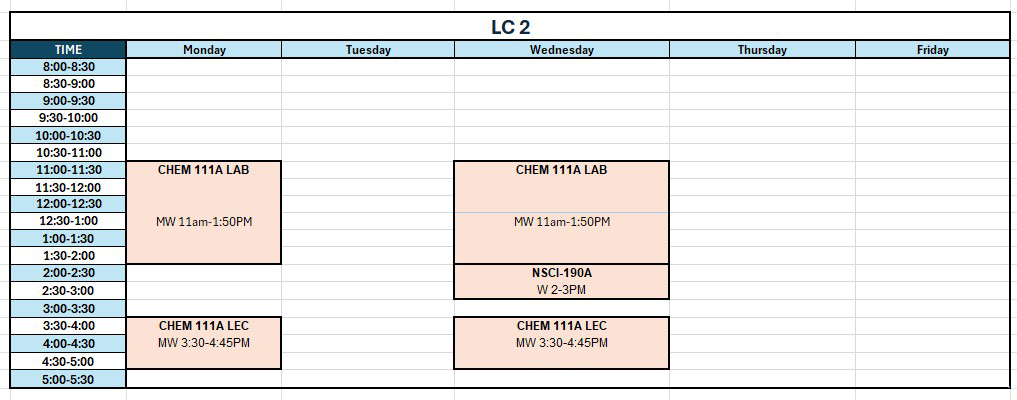
Task: Select the LC 2 title cell
Action: tap(510, 27)
